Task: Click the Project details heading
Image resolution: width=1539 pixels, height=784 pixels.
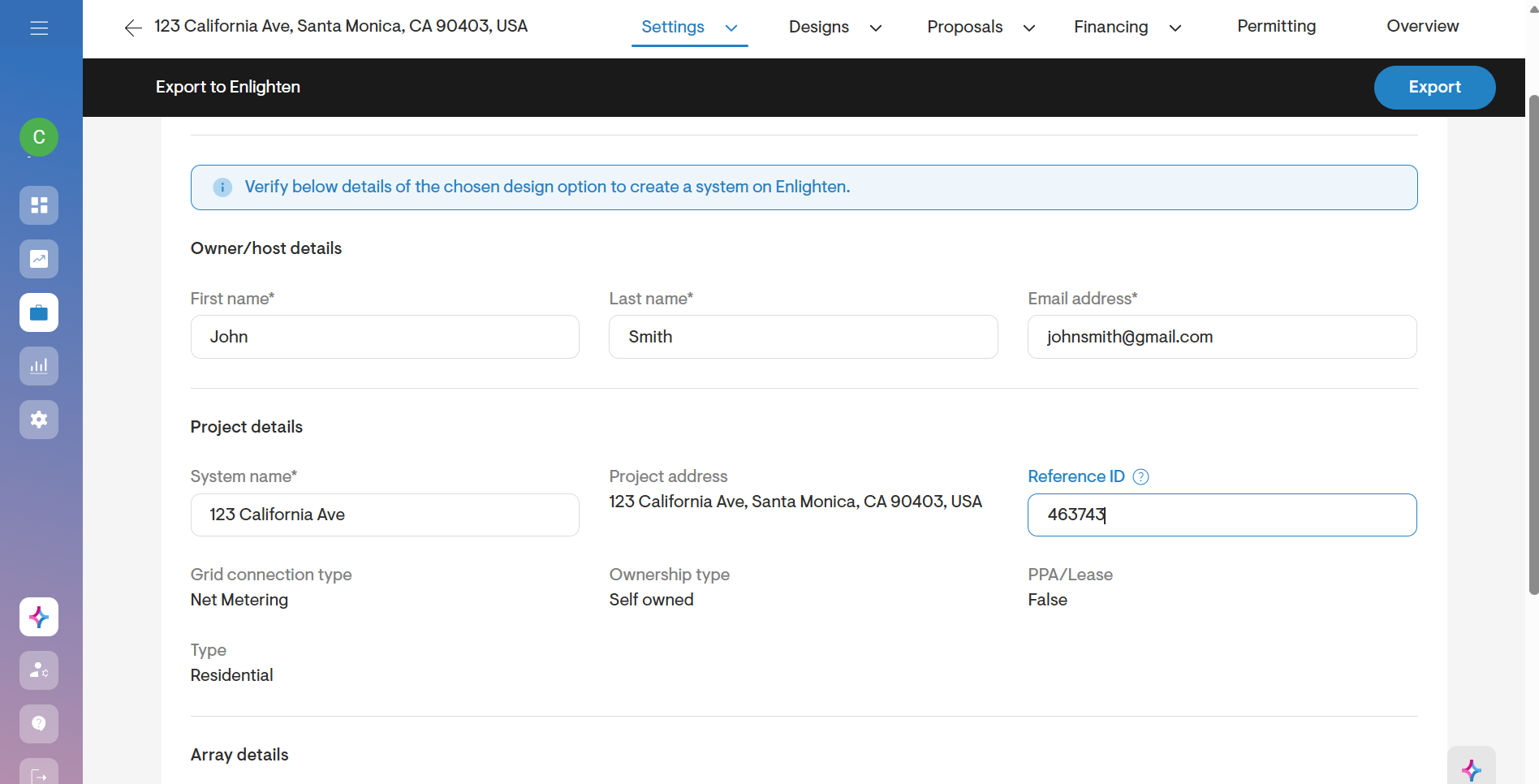Action: click(x=247, y=427)
